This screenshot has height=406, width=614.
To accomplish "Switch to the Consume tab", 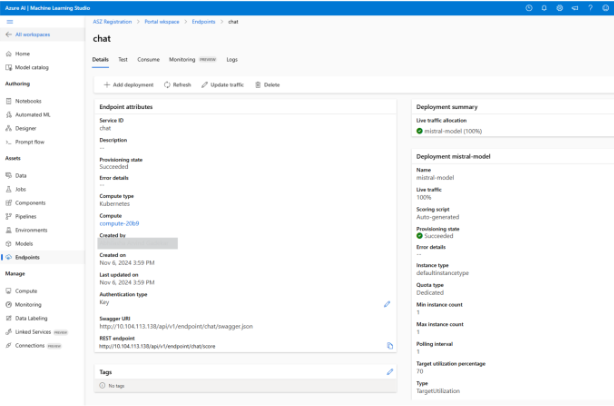I will pos(148,60).
